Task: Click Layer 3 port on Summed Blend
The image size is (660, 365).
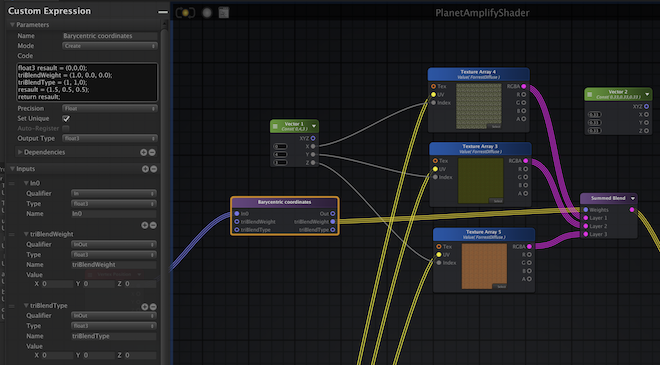Action: [x=585, y=234]
